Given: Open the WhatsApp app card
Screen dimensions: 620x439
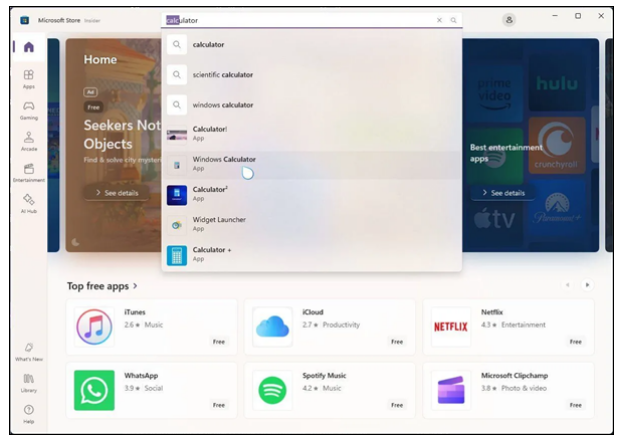Looking at the screenshot, I should click(x=152, y=390).
